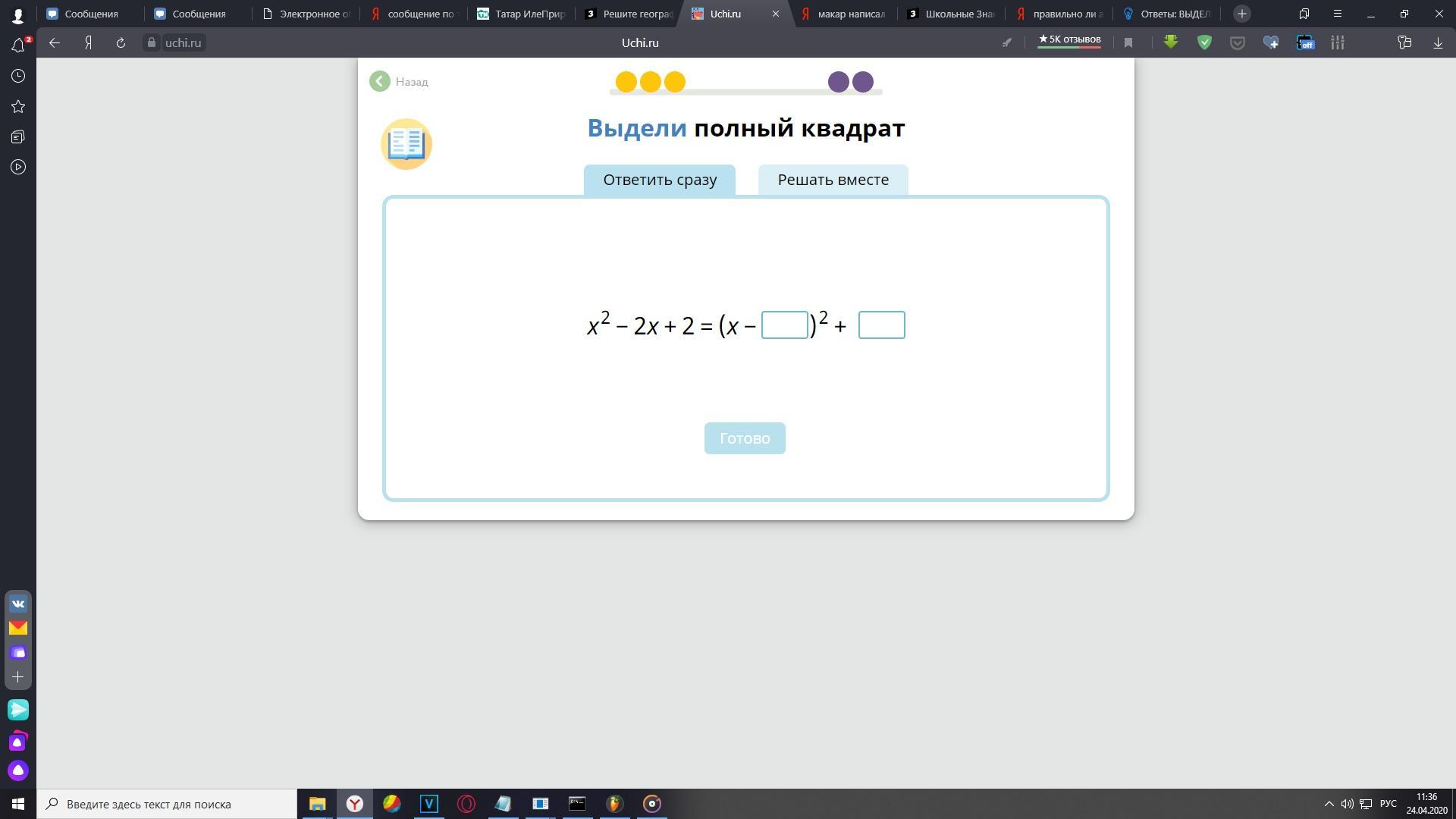1456x819 pixels.
Task: Switch to Решать вместе tab
Action: point(833,180)
